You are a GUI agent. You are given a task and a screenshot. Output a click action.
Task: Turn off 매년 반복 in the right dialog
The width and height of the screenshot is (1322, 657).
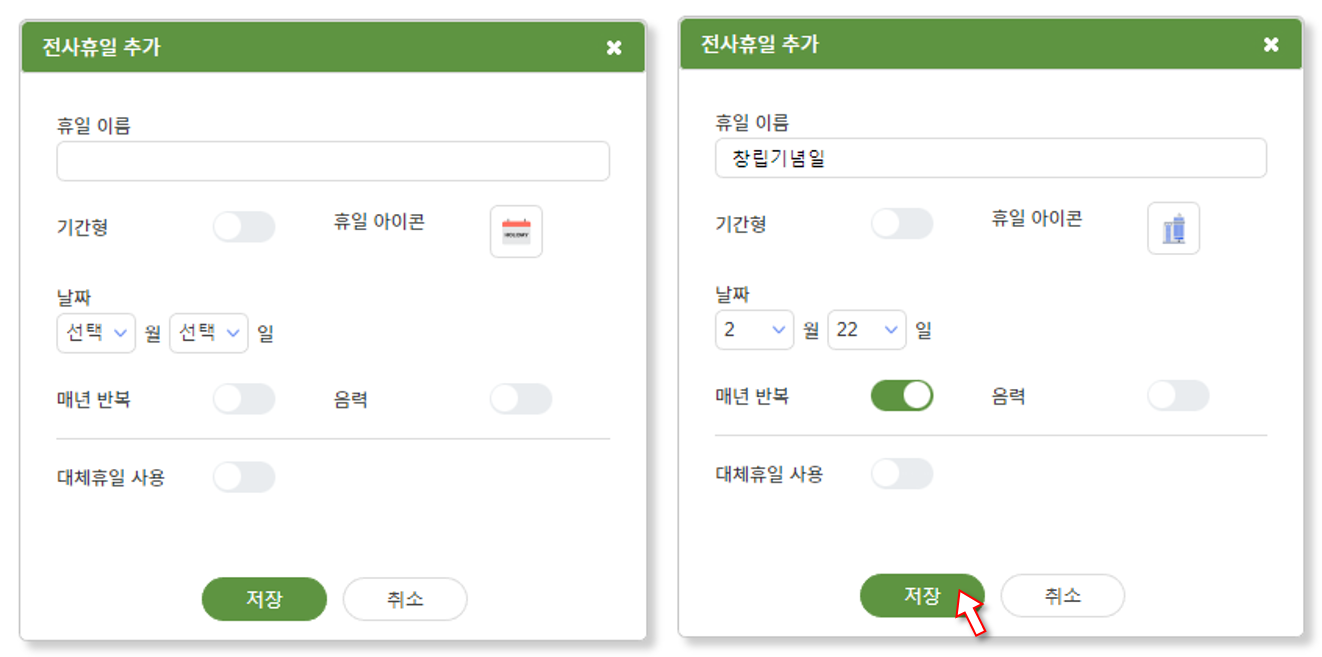902,395
